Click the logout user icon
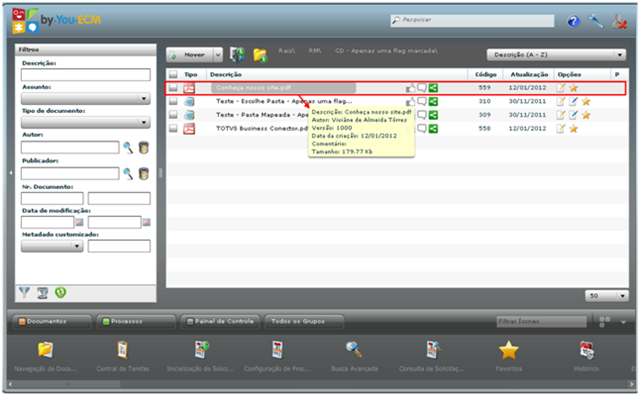The image size is (640, 396). pyautogui.click(x=619, y=21)
